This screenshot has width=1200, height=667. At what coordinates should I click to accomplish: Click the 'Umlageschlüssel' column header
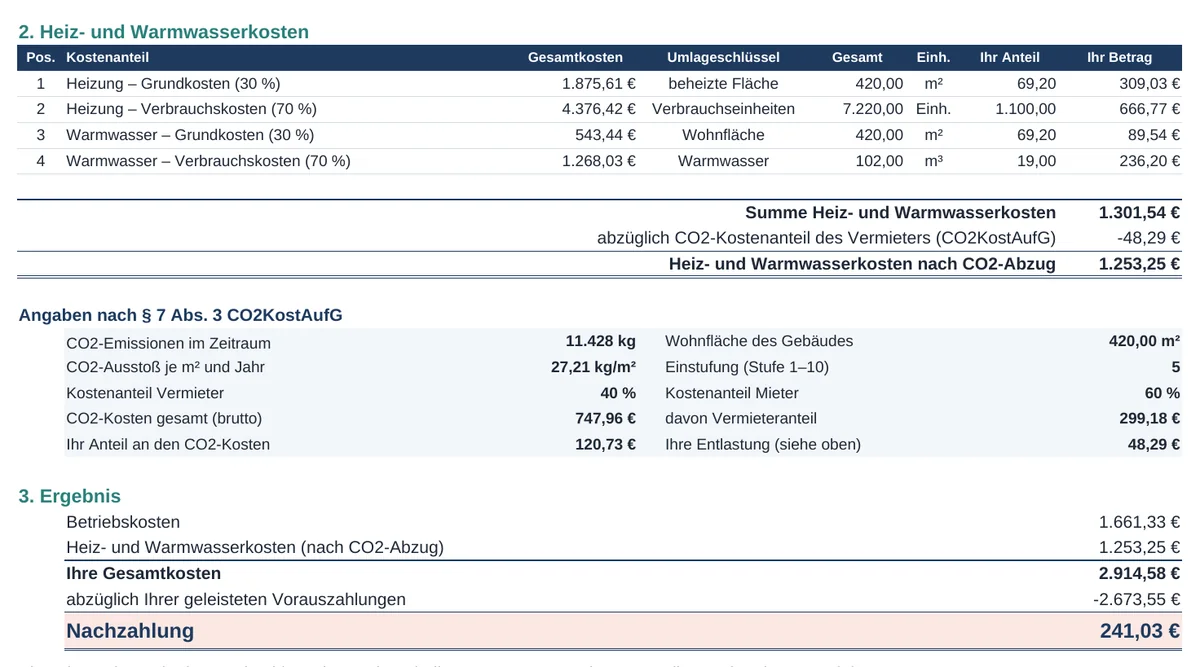[723, 57]
